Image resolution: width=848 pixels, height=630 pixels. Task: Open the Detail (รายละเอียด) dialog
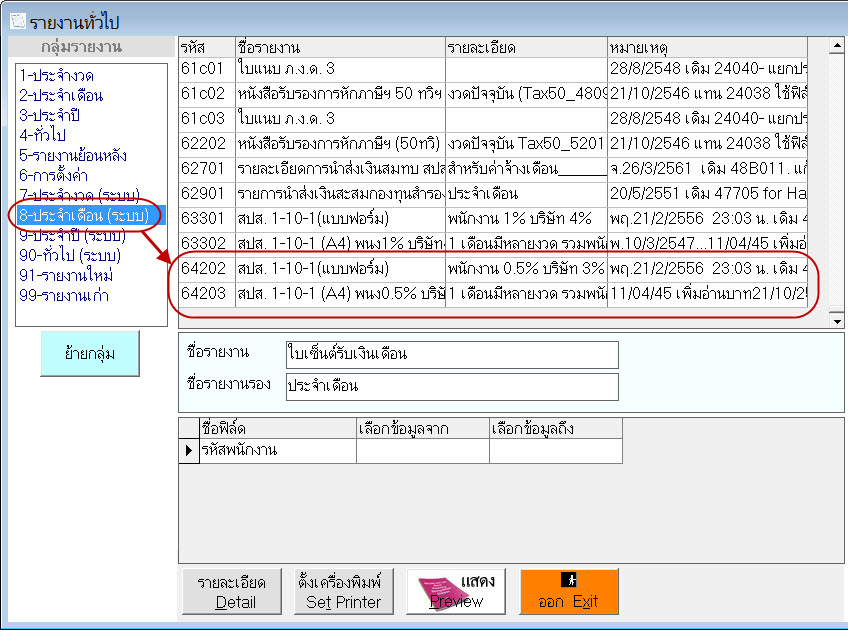click(231, 590)
